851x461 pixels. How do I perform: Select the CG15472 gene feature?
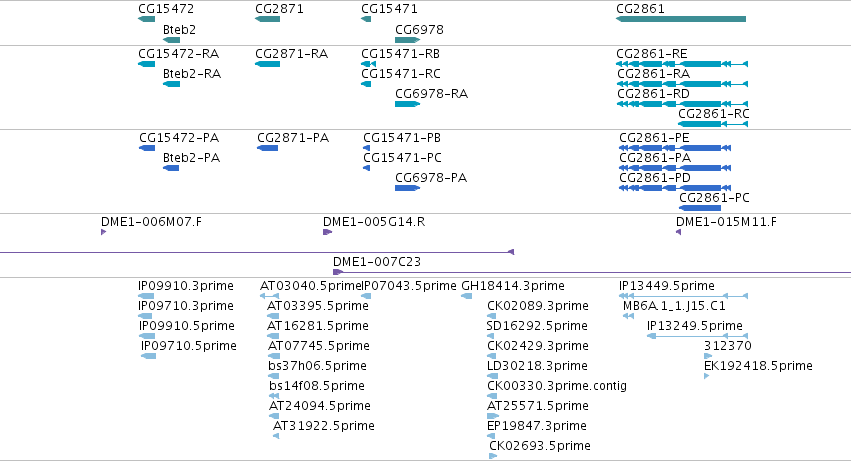[x=147, y=19]
